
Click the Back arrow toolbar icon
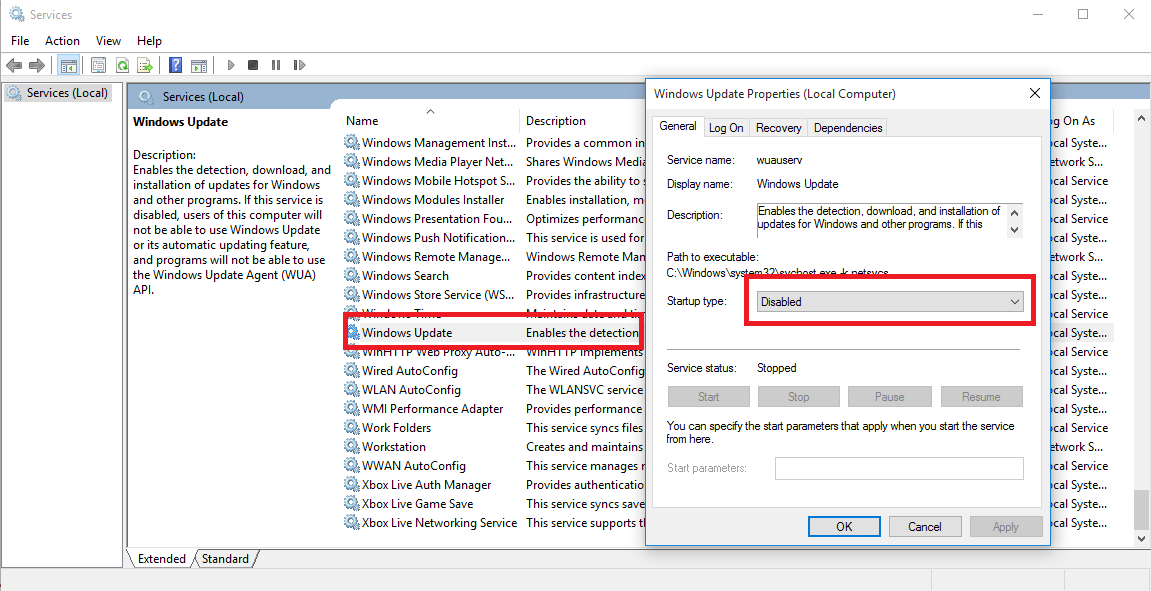click(14, 65)
